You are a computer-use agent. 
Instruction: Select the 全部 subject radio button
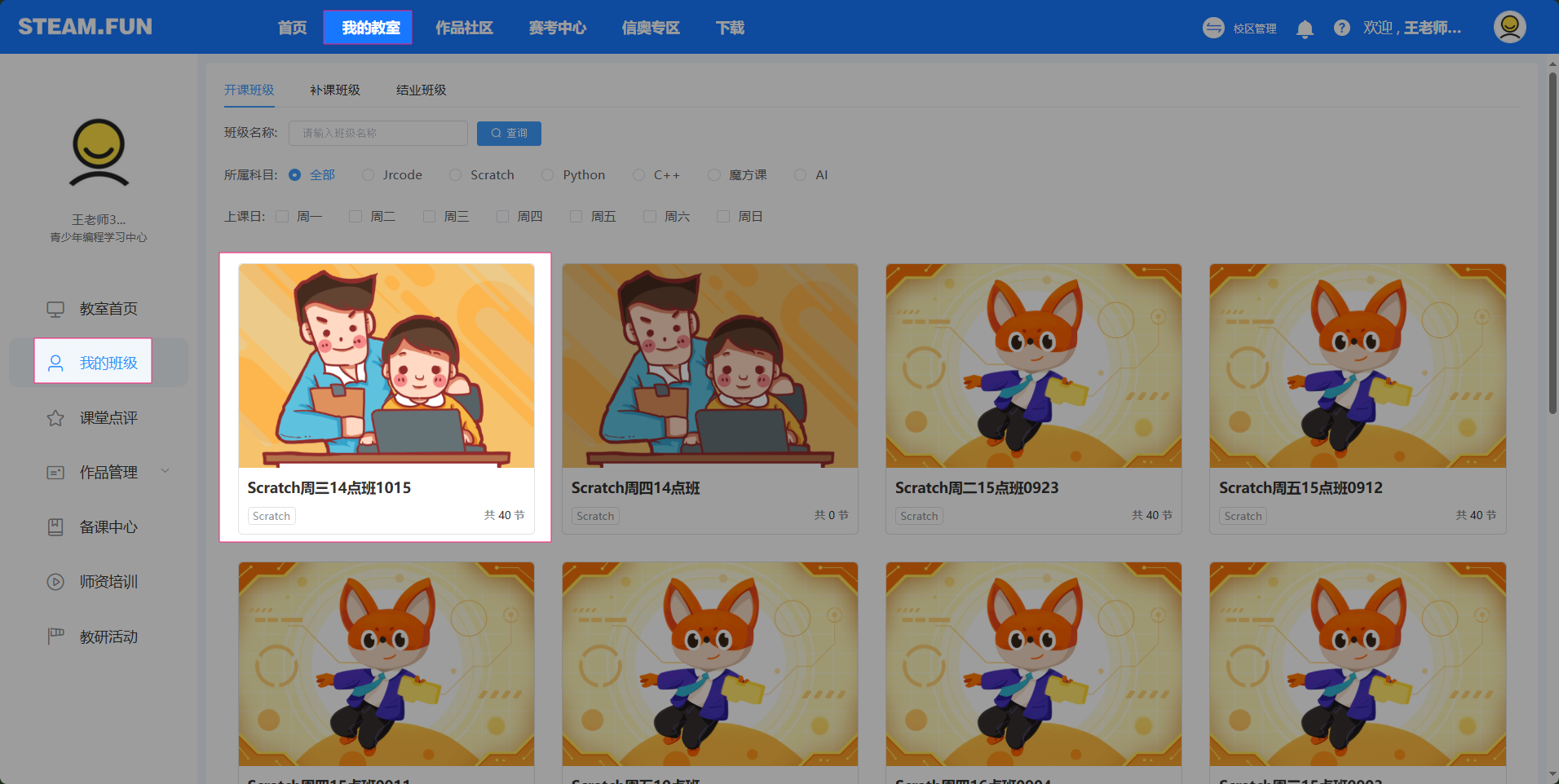(x=294, y=175)
